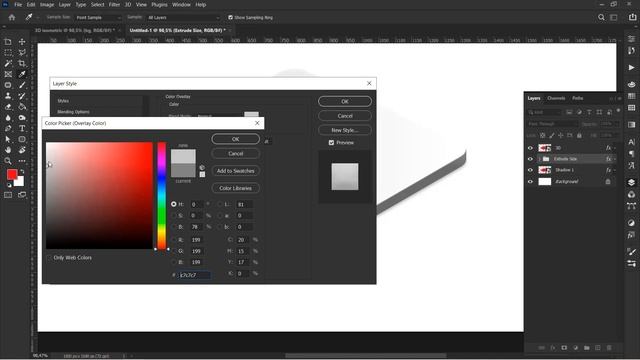Select the Blur tool
This screenshot has width=640, height=360.
click(8, 118)
